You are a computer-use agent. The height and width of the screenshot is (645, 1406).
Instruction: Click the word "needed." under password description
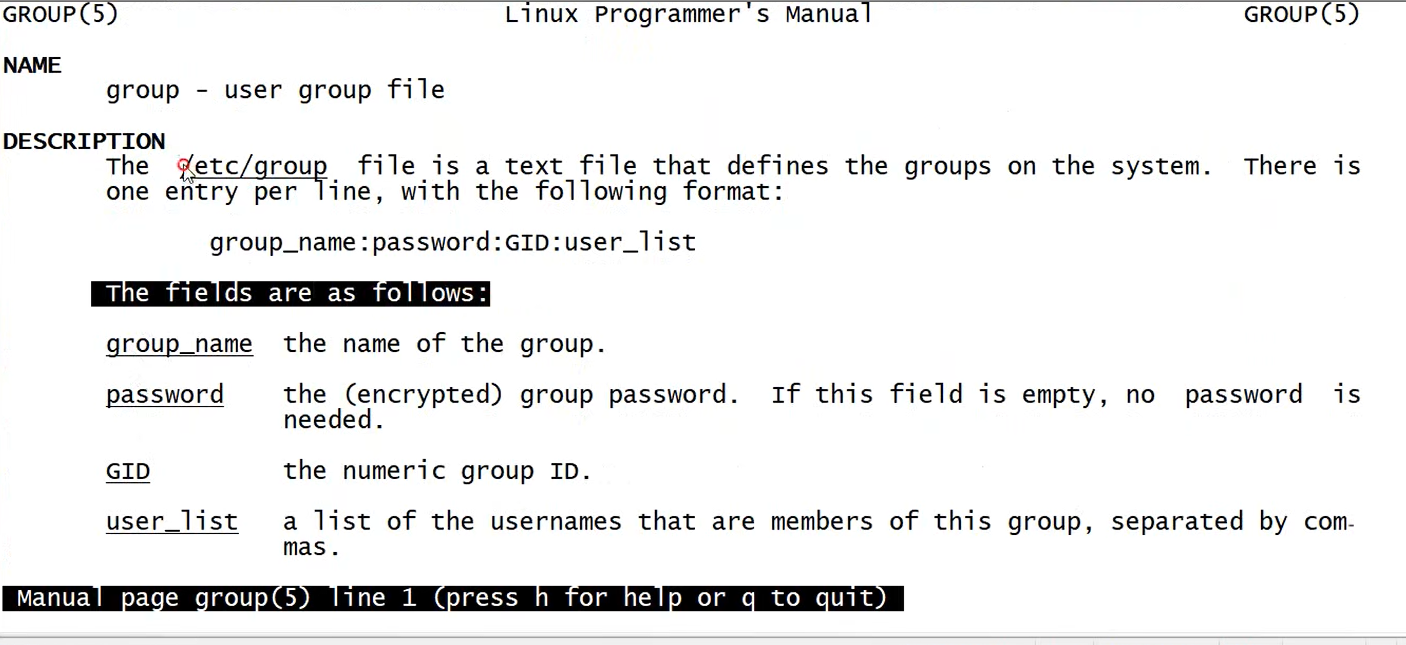tap(334, 420)
